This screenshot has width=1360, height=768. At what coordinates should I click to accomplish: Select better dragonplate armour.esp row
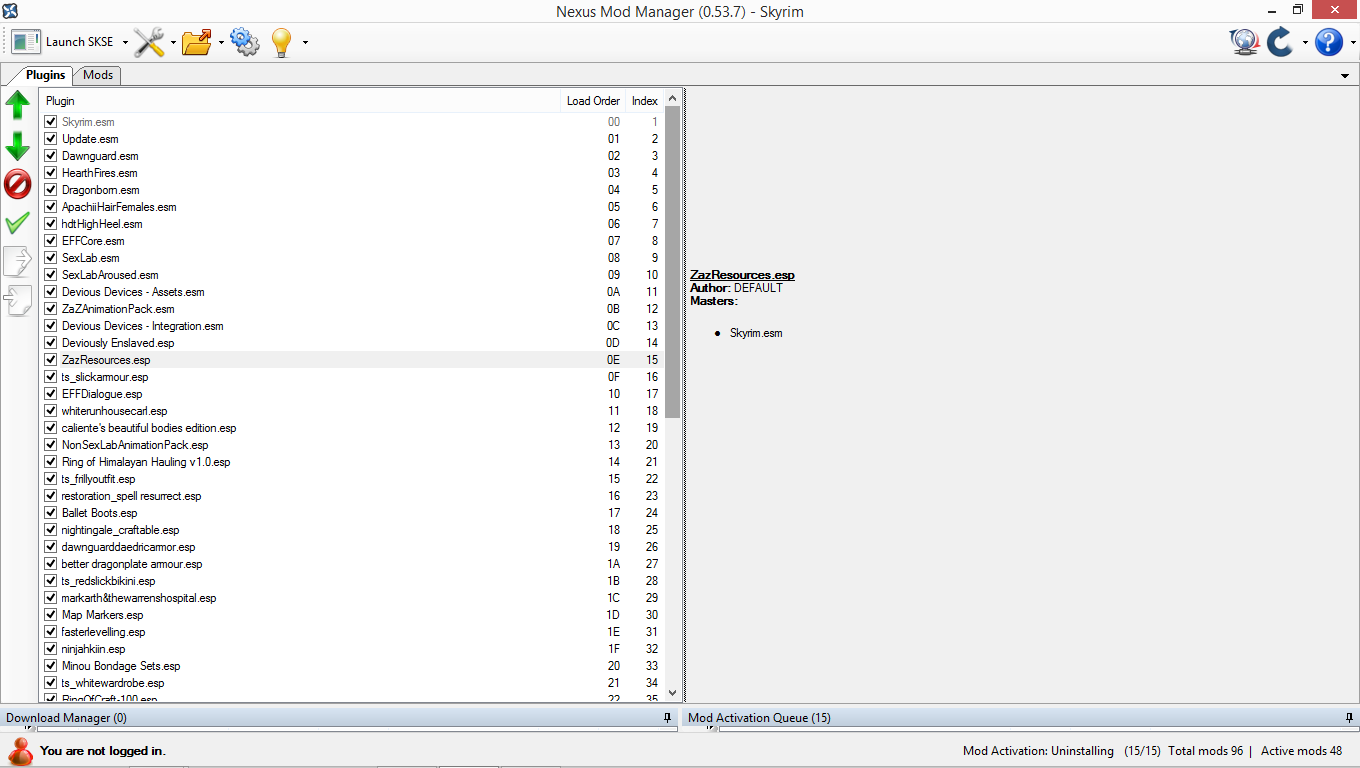click(x=352, y=564)
